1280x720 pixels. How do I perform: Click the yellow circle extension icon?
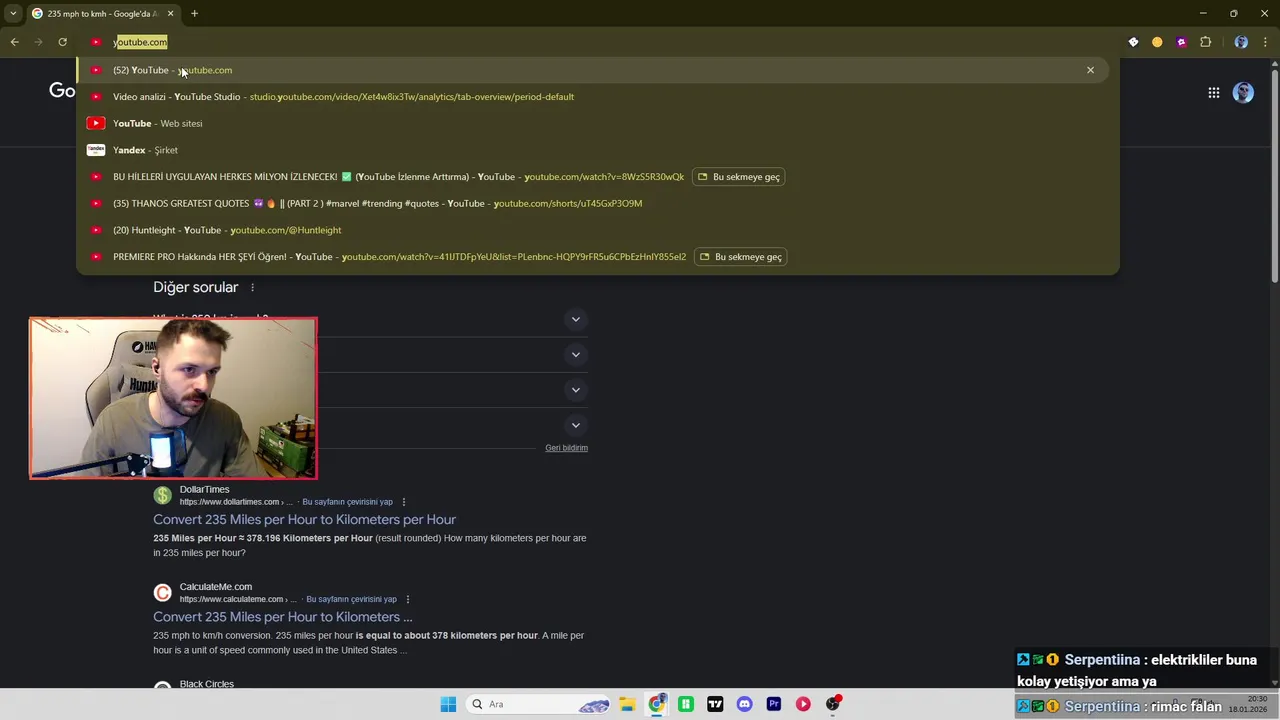(x=1157, y=42)
